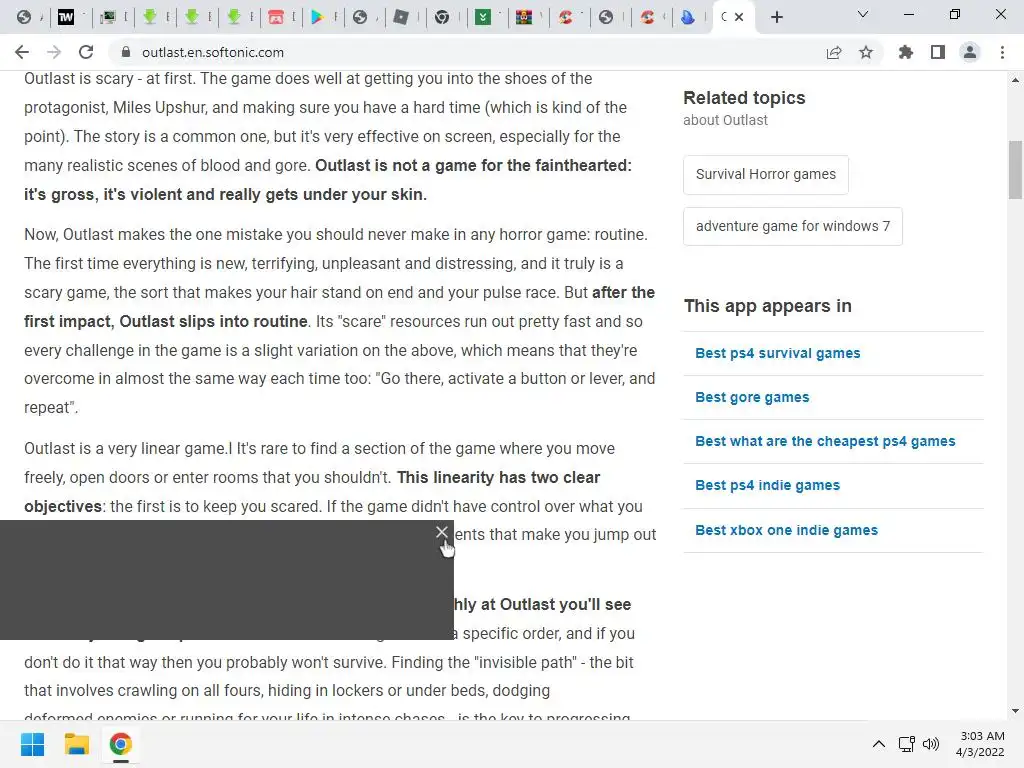View site security lock info
Screen dimensions: 1024x768
click(126, 52)
